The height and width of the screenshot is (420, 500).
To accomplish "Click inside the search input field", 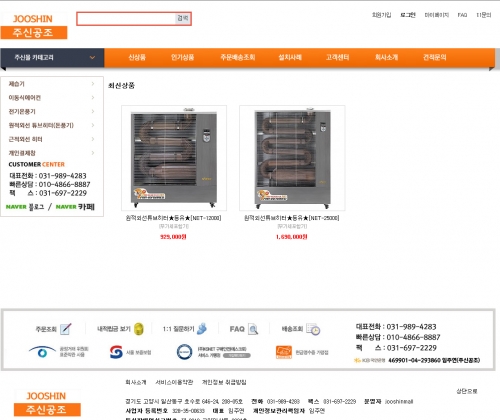I will (126, 19).
